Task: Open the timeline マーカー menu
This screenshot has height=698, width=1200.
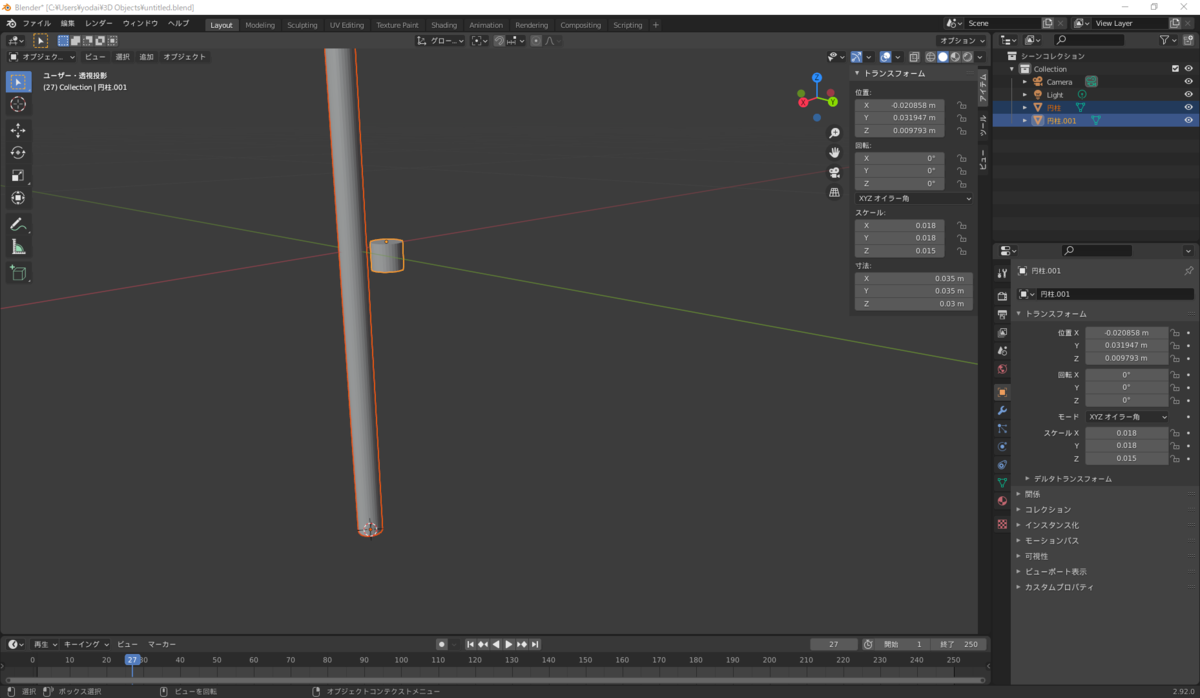Action: point(162,645)
